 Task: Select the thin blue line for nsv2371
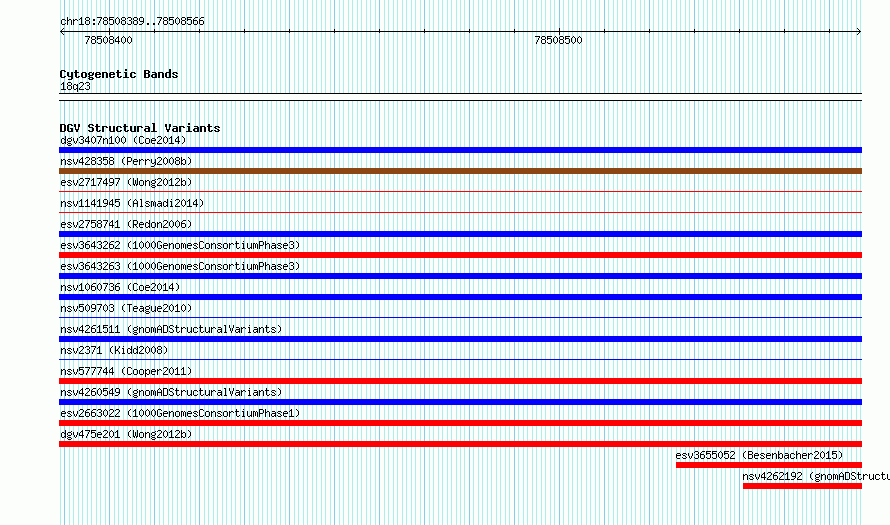pos(460,360)
